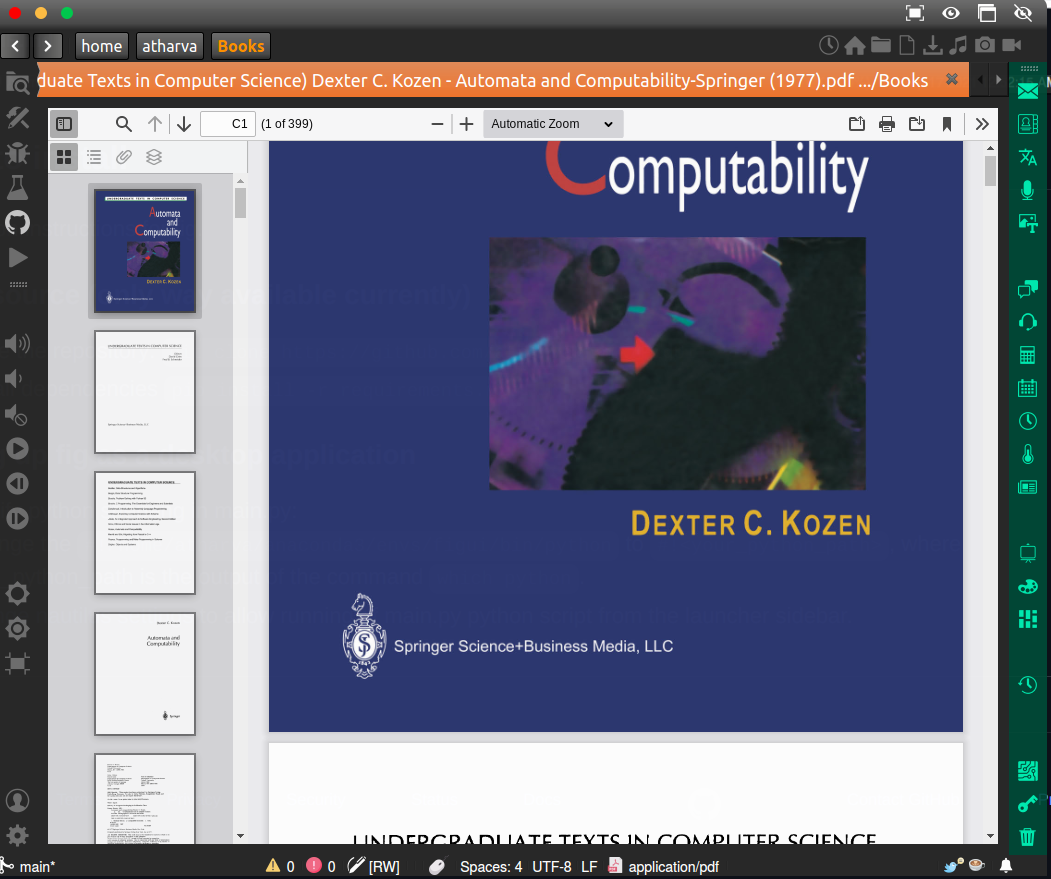Viewport: 1051px width, 879px height.
Task: Select the cover page thumbnail
Action: (x=145, y=251)
